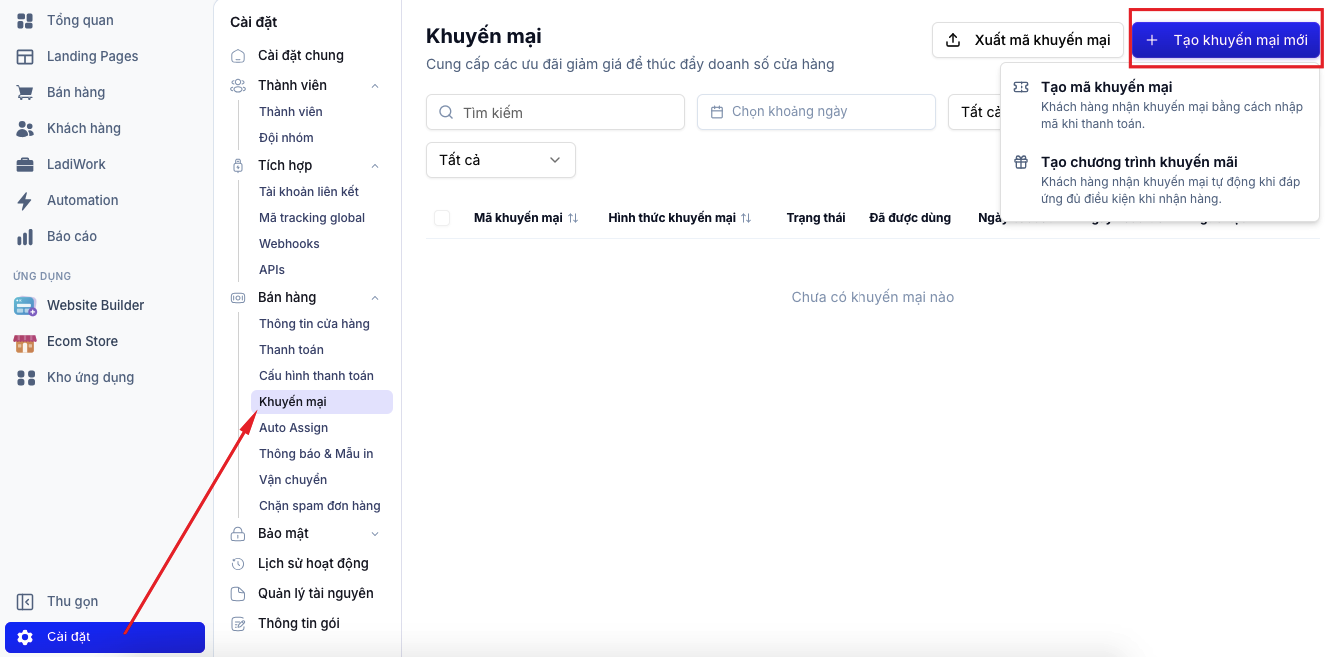Click the Quản lý tài nguyên file icon
1329x657 pixels.
click(238, 593)
